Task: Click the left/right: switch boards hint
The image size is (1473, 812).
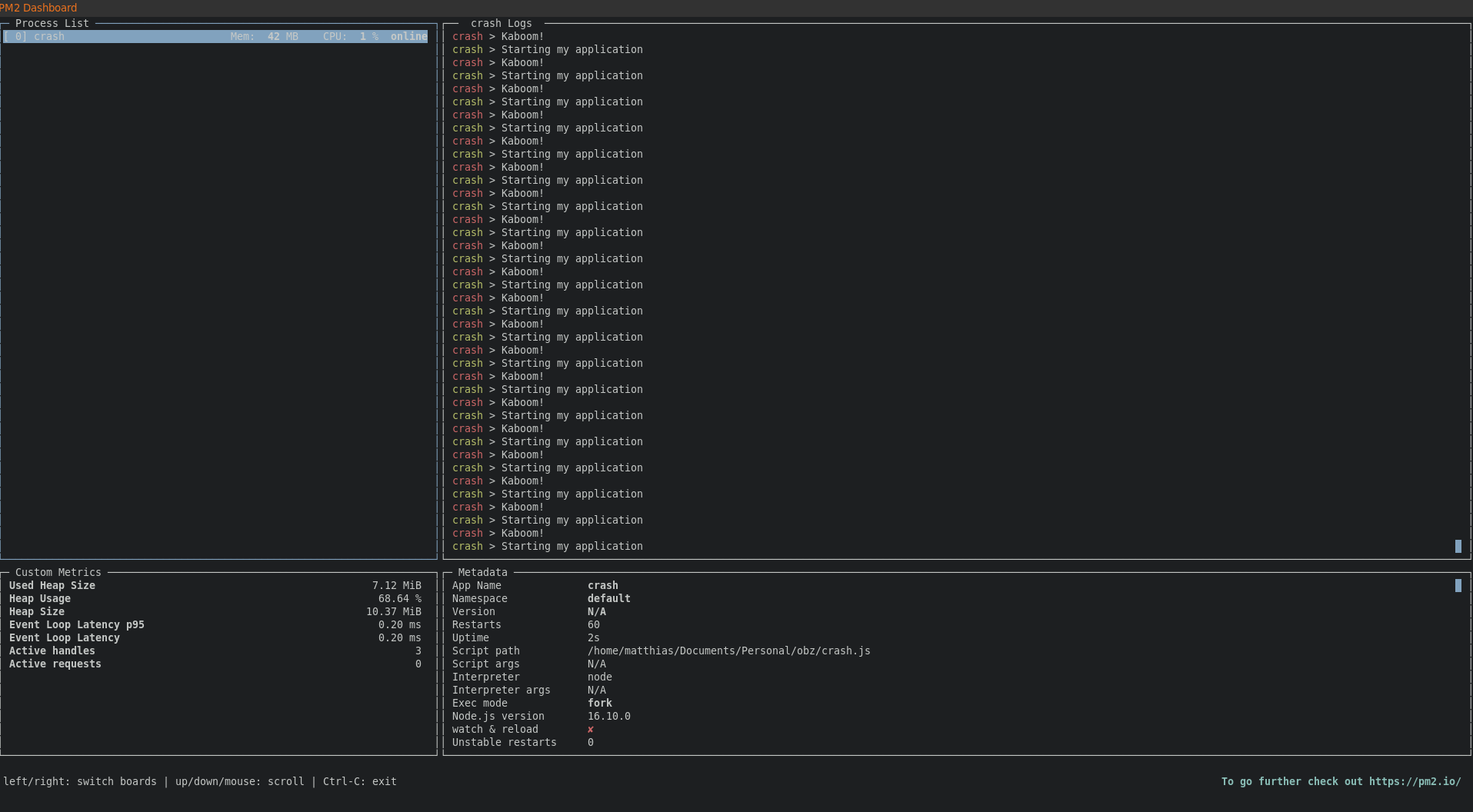Action: tap(80, 781)
